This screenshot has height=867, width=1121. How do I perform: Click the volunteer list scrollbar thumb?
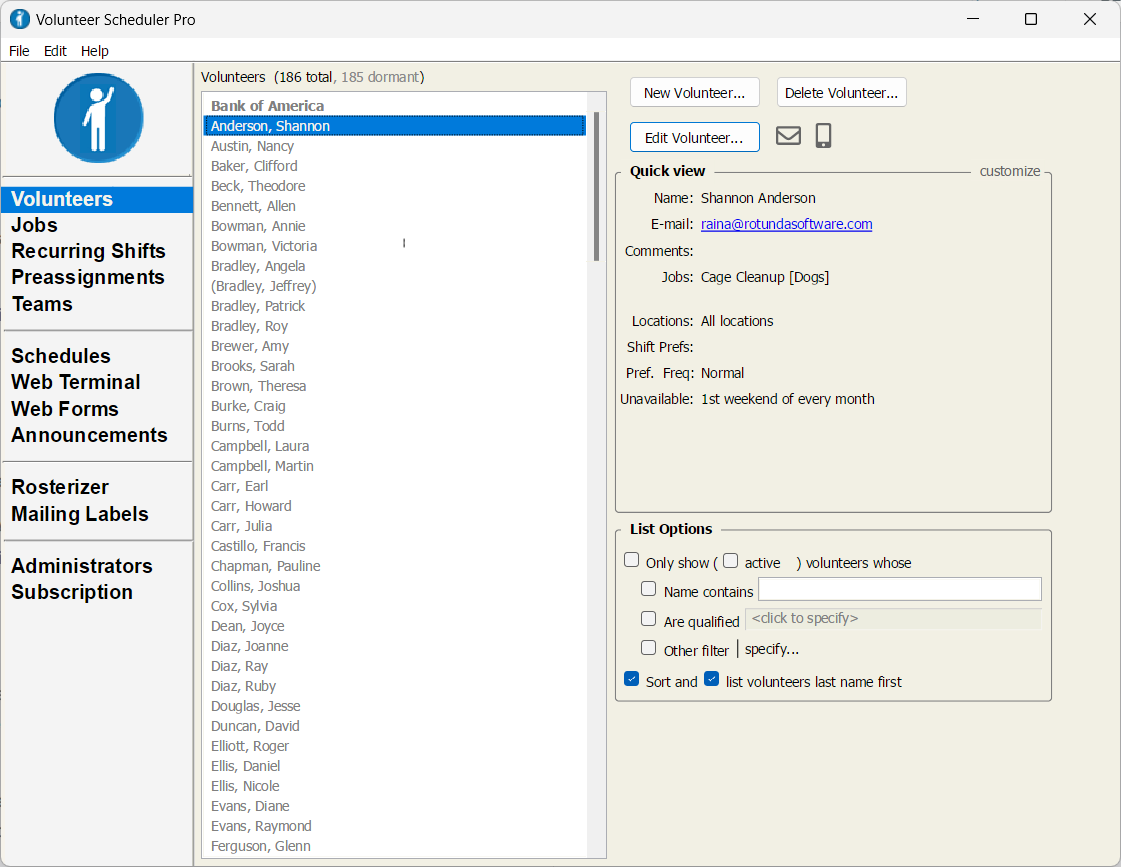tap(596, 186)
